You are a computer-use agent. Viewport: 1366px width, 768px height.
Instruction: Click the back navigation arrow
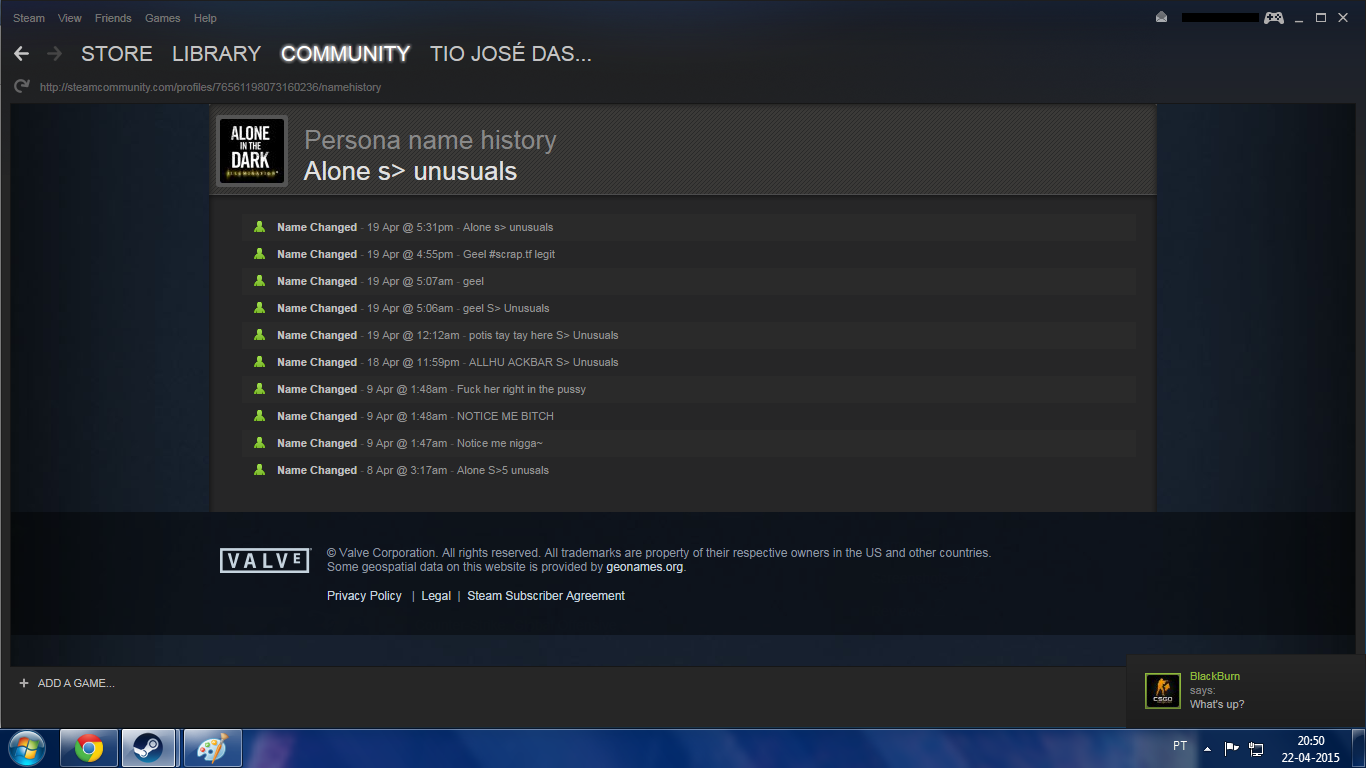point(21,54)
